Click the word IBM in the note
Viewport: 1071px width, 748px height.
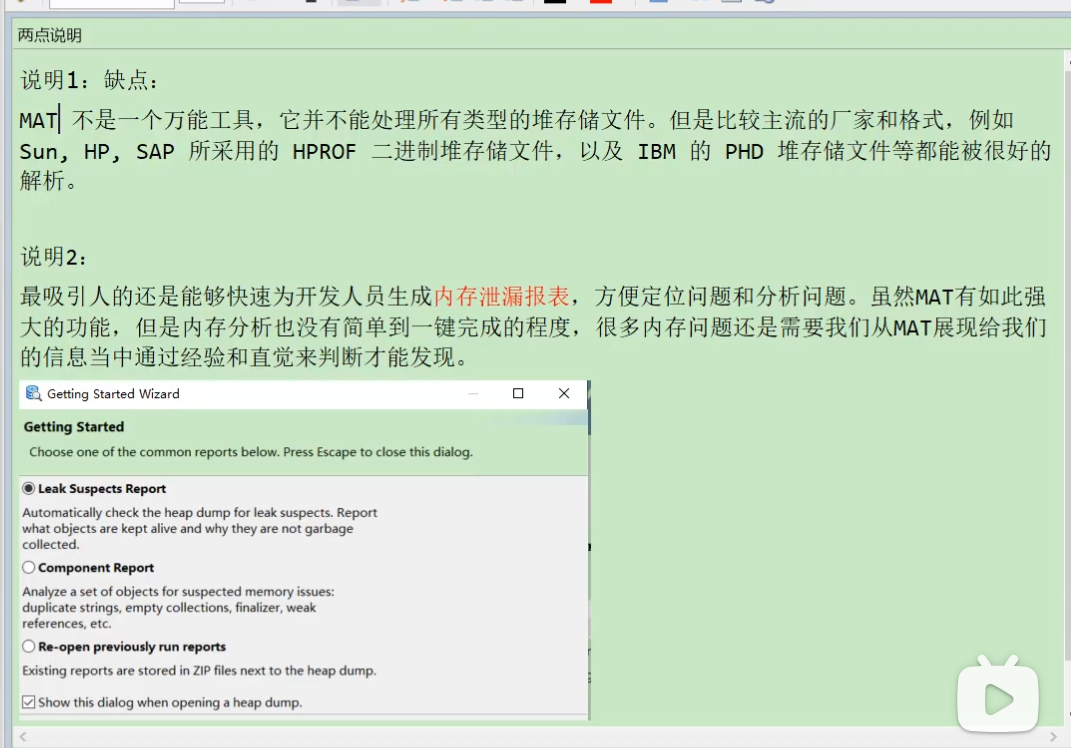[x=656, y=152]
